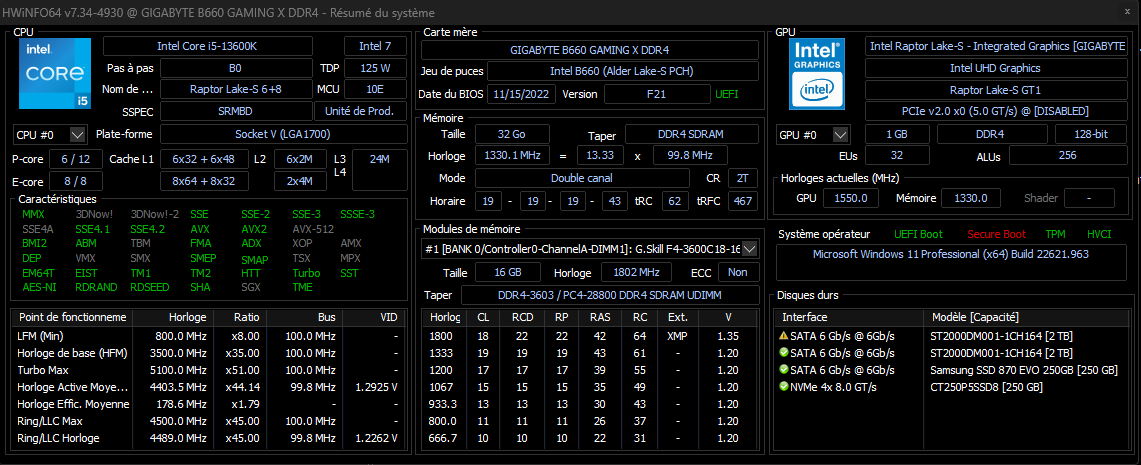The width and height of the screenshot is (1141, 465).
Task: Click the PCIe v2.0 x0 [DISABLED] field
Action: click(x=995, y=111)
